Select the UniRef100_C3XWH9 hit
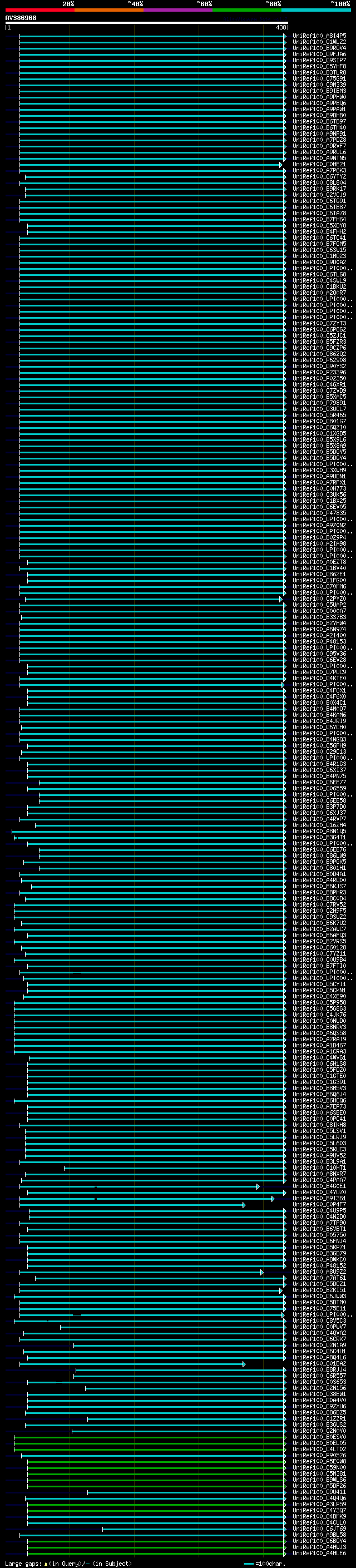This screenshot has width=356, height=1568. click(x=319, y=470)
